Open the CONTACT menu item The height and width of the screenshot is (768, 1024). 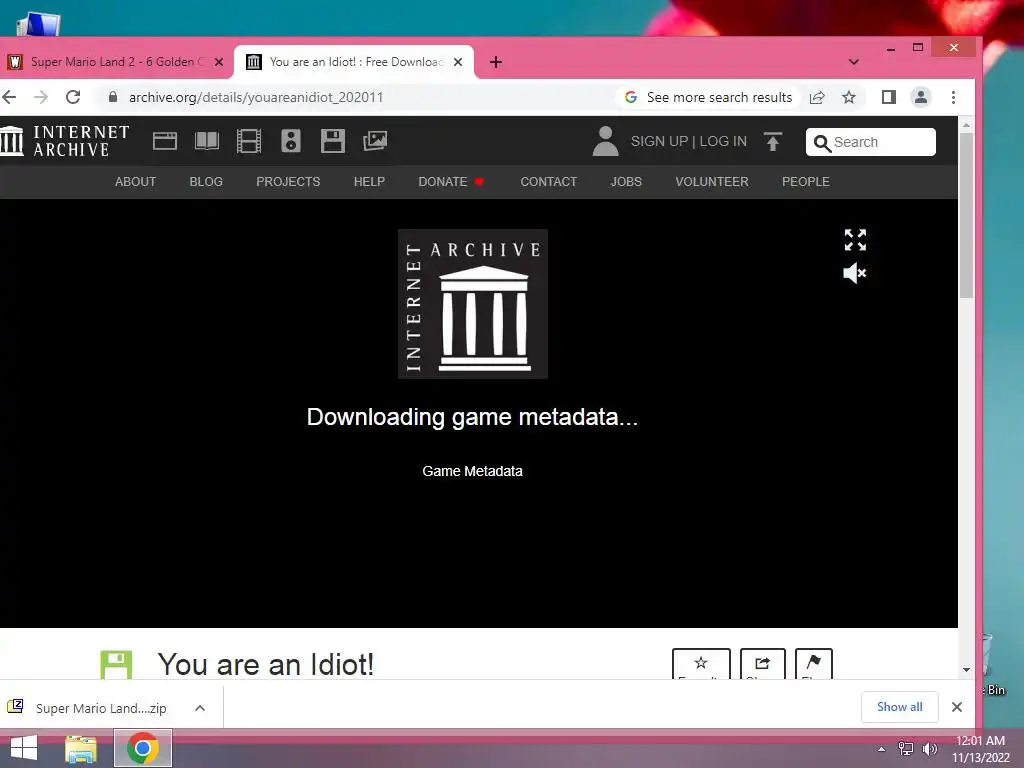click(x=549, y=182)
